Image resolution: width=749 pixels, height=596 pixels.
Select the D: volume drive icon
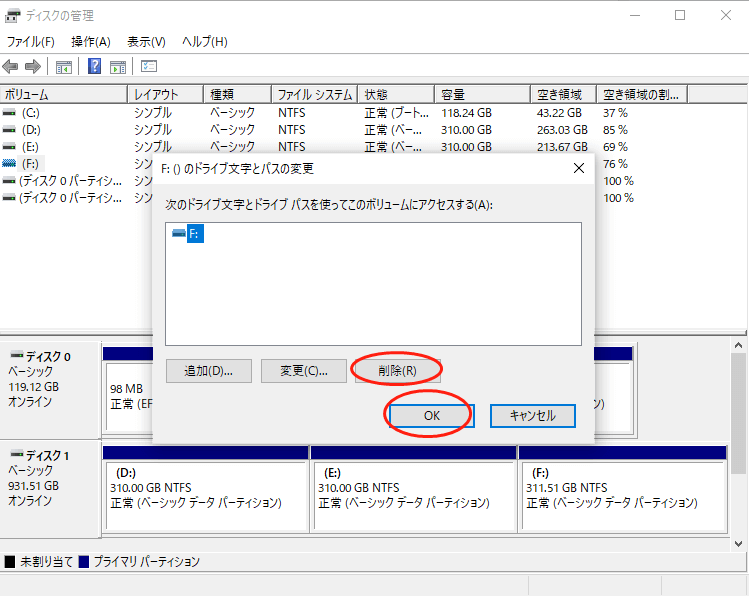tap(9, 129)
